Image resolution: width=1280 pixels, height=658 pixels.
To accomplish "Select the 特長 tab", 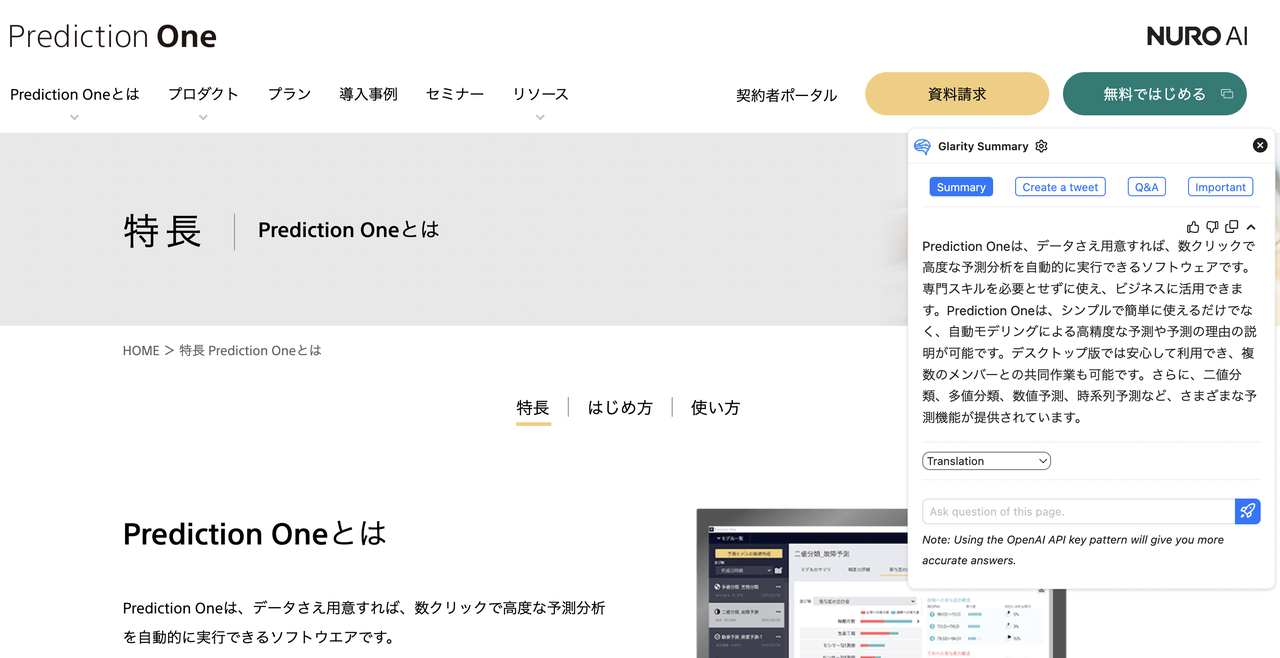I will point(533,408).
